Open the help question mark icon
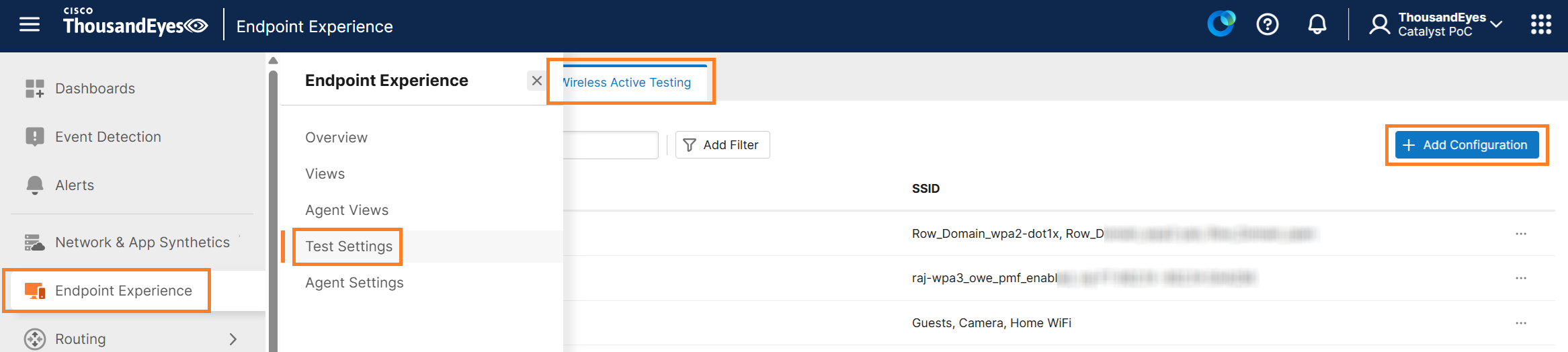Image resolution: width=1568 pixels, height=352 pixels. pyautogui.click(x=1268, y=25)
